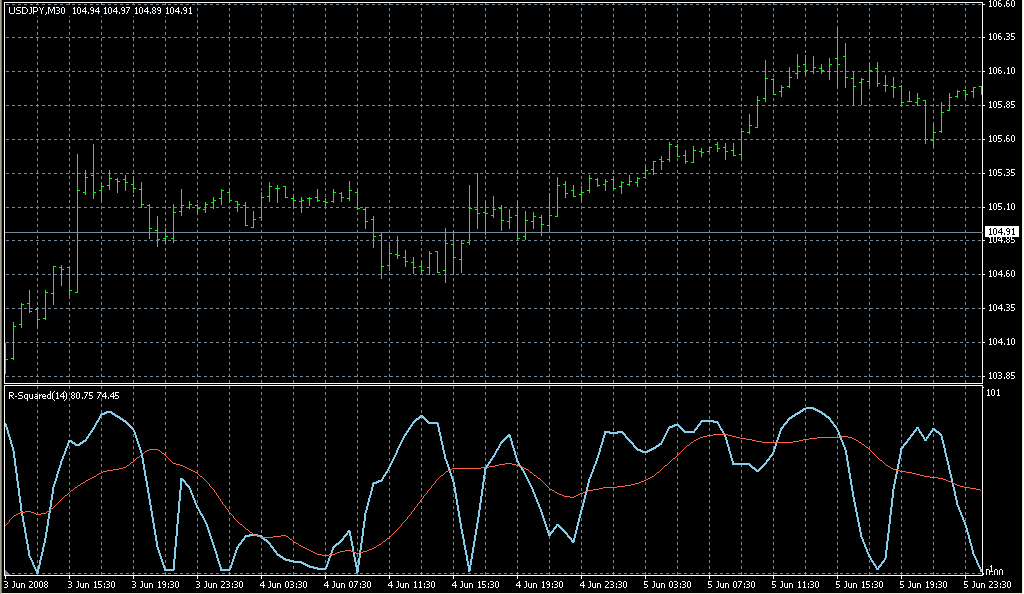Click the 104.35 price axis label

pyautogui.click(x=1001, y=308)
